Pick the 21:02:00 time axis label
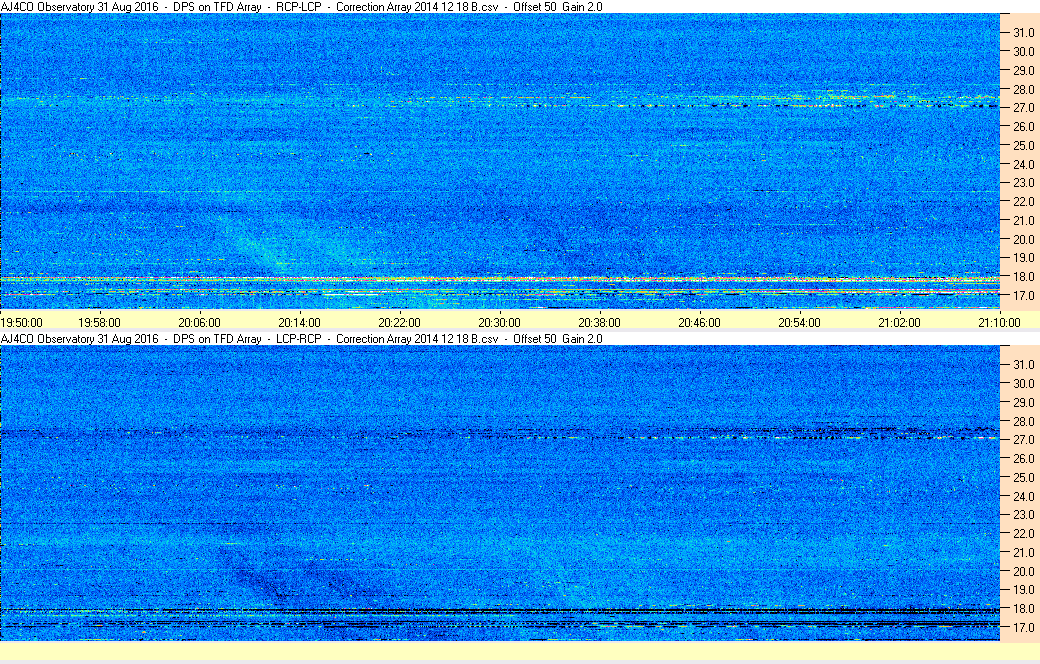 [899, 323]
